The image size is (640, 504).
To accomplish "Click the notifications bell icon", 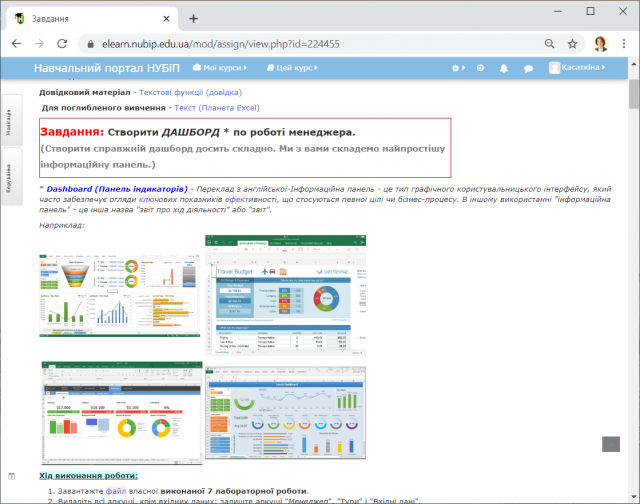I will [503, 68].
